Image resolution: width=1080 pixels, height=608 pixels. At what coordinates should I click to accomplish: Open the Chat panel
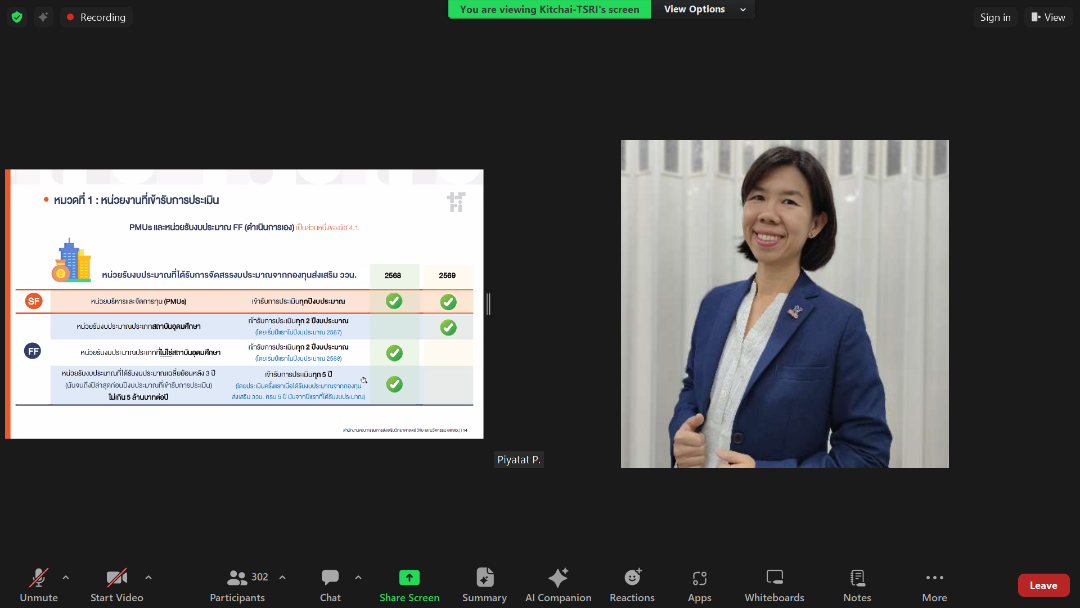tap(330, 585)
